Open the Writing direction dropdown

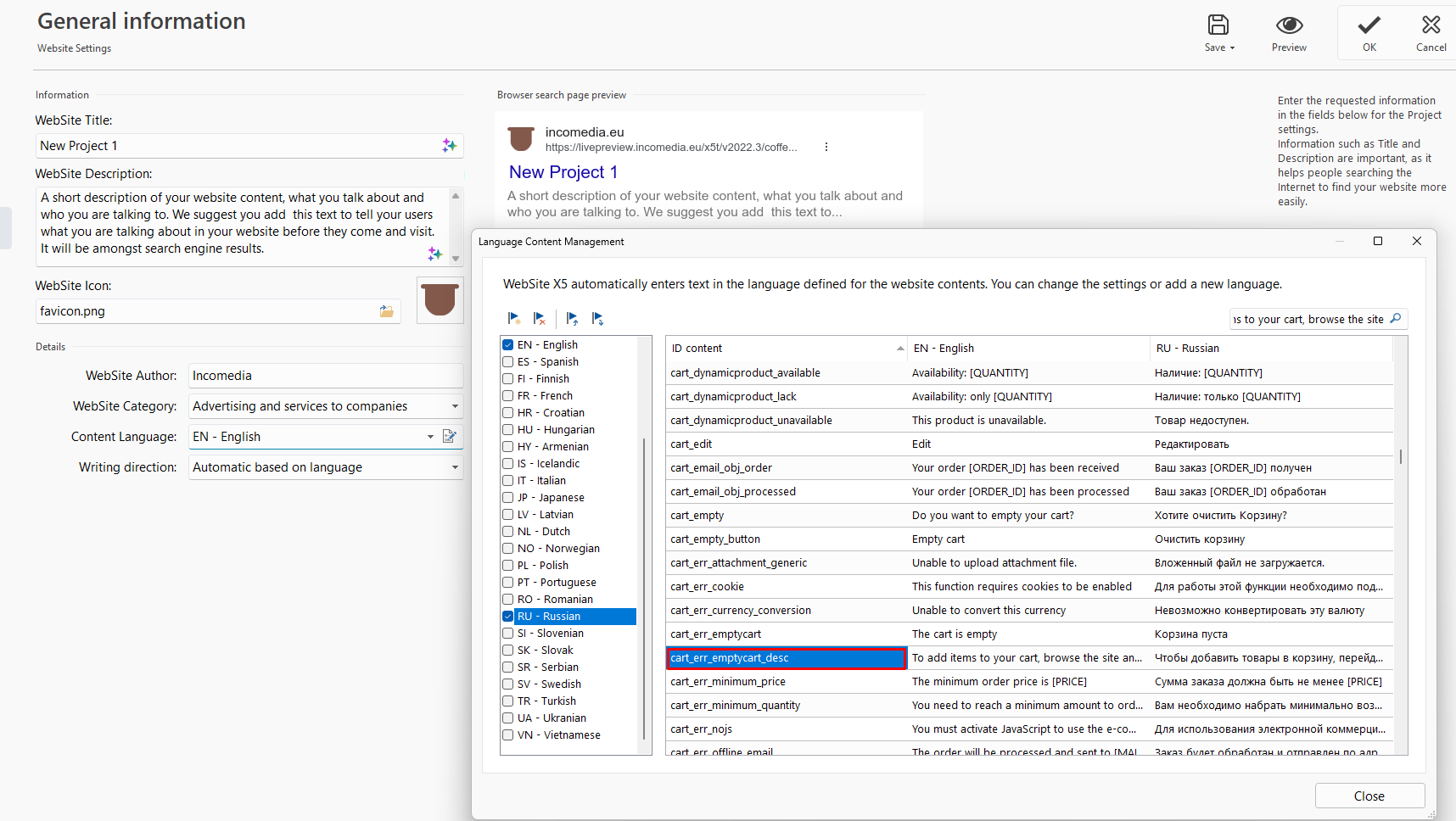tap(455, 467)
